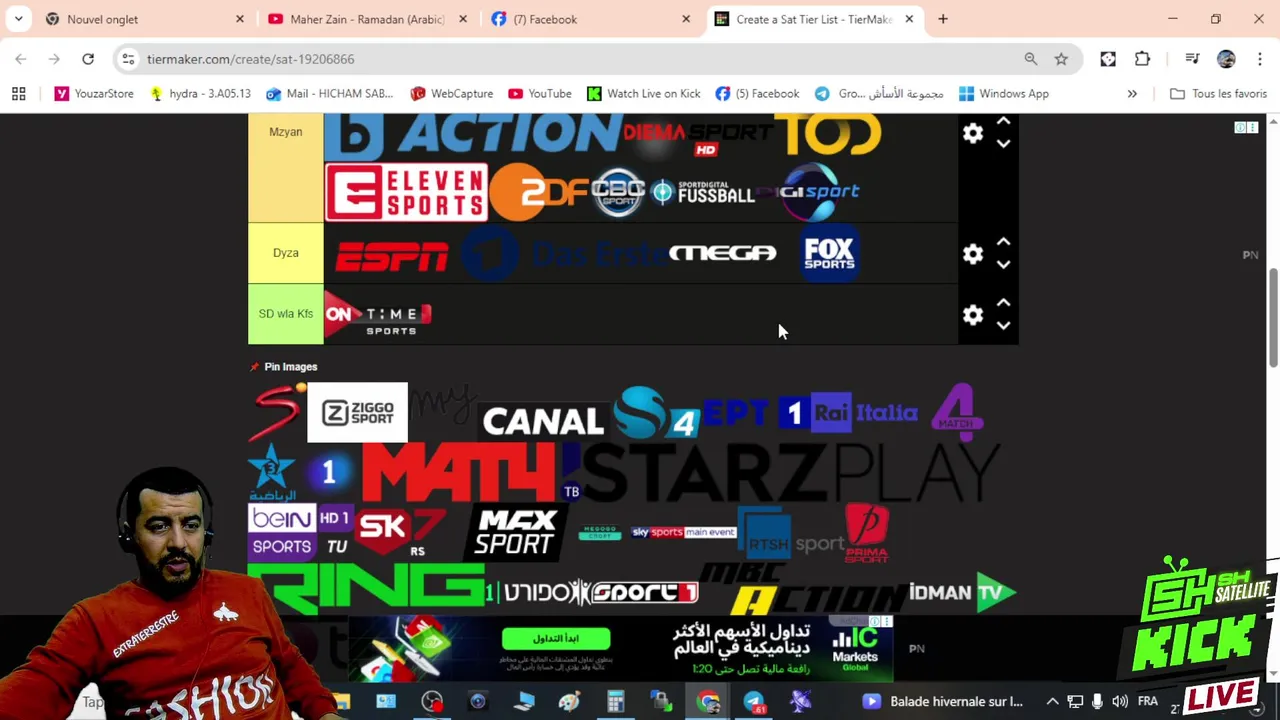Expand the hidden bookmarks chevron
This screenshot has height=720, width=1280.
pyautogui.click(x=1132, y=93)
